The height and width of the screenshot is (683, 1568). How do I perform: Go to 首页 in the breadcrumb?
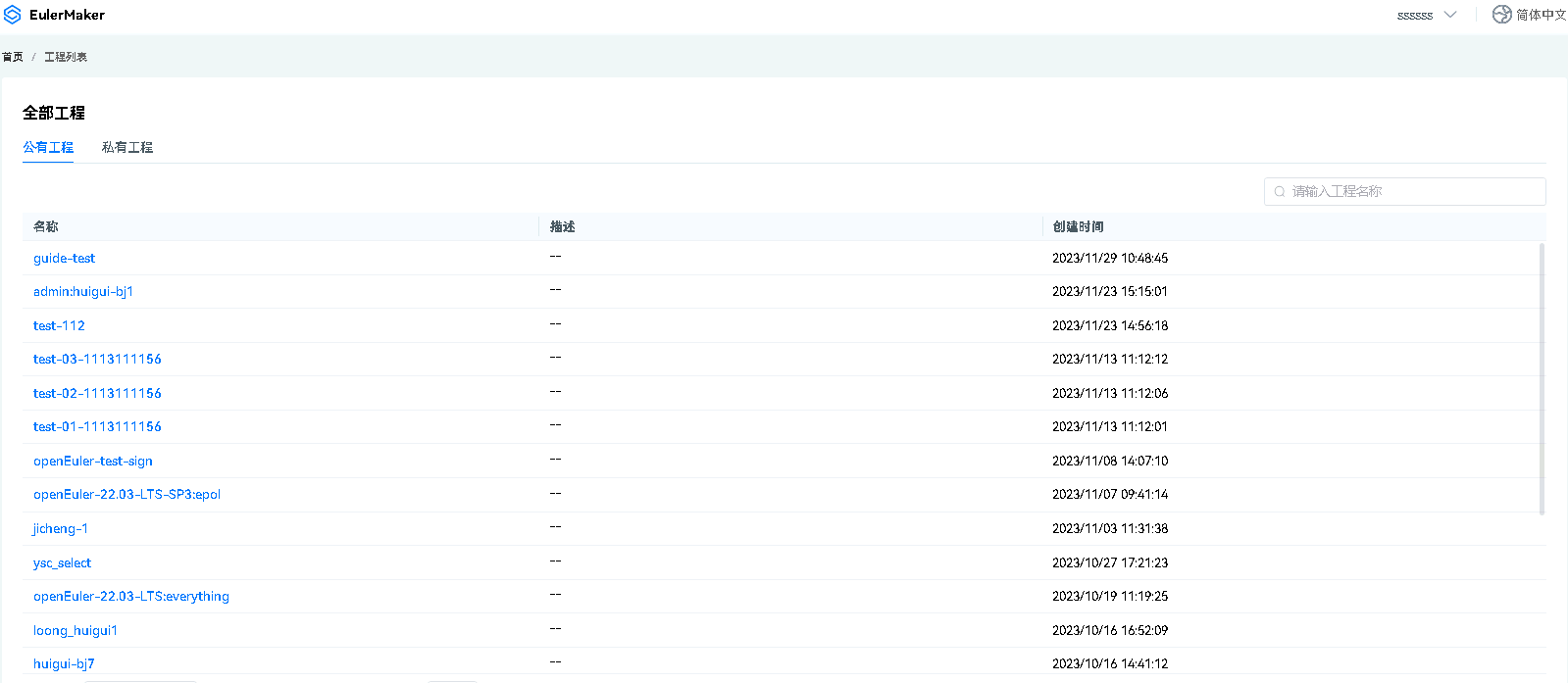click(13, 57)
